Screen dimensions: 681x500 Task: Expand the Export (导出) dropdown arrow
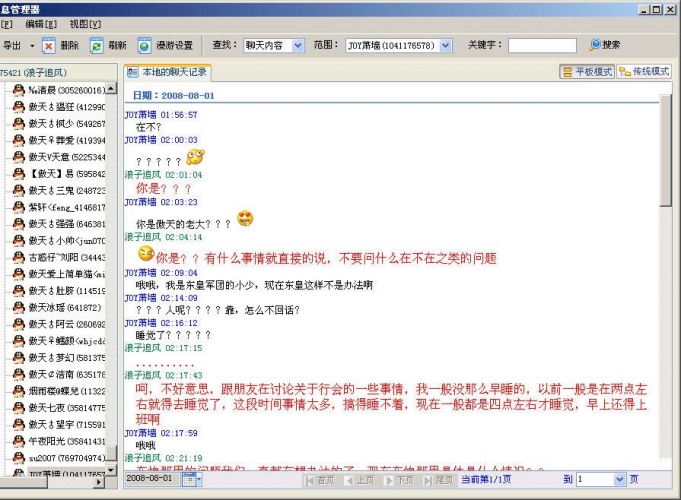tap(31, 45)
